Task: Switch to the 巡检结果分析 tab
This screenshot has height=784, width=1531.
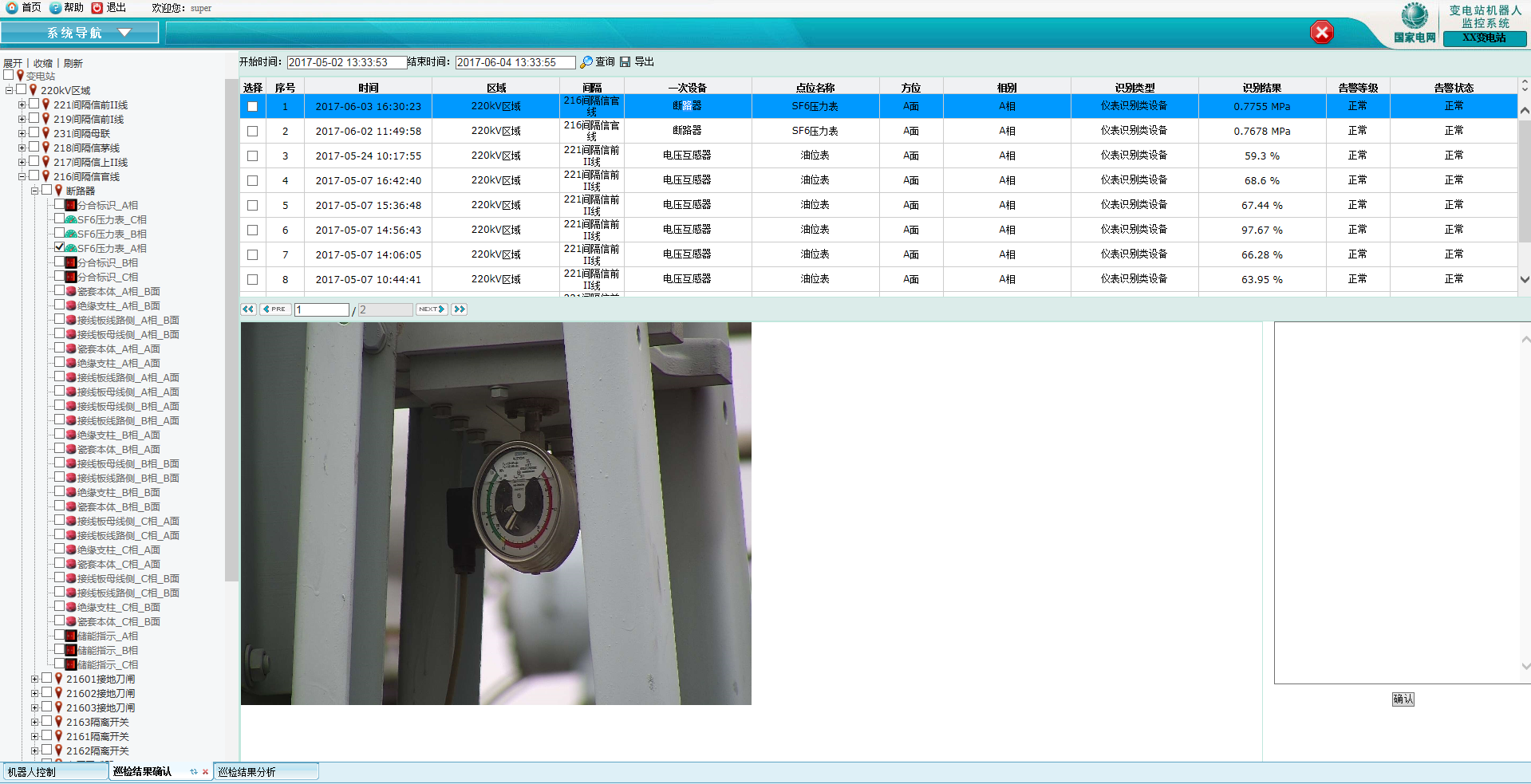Action: 247,772
